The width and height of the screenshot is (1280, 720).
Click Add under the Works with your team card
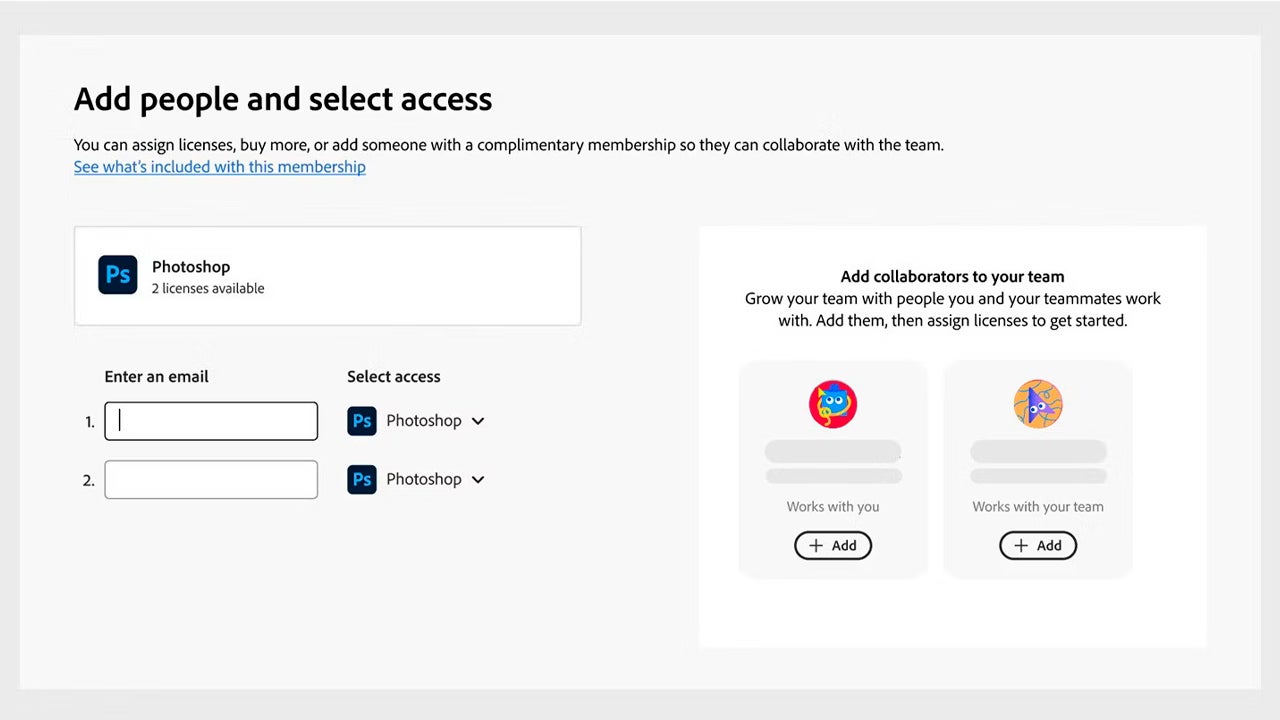[x=1038, y=545]
